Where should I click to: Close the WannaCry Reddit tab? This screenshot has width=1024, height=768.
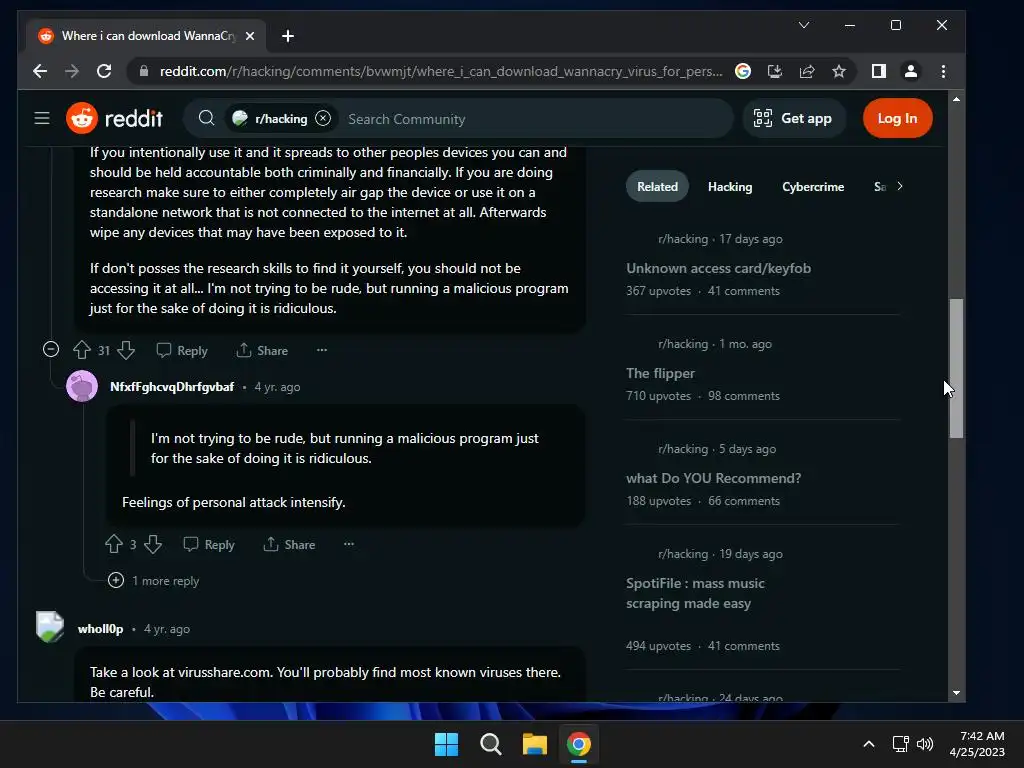249,36
